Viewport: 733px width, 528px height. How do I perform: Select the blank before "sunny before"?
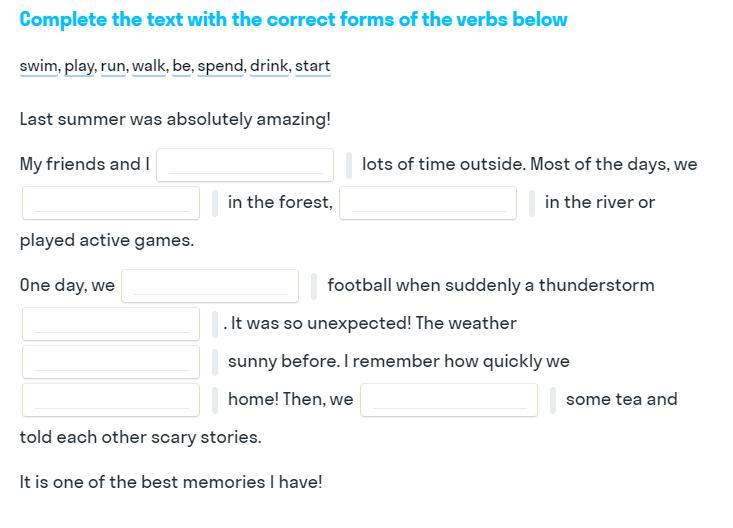(x=111, y=361)
